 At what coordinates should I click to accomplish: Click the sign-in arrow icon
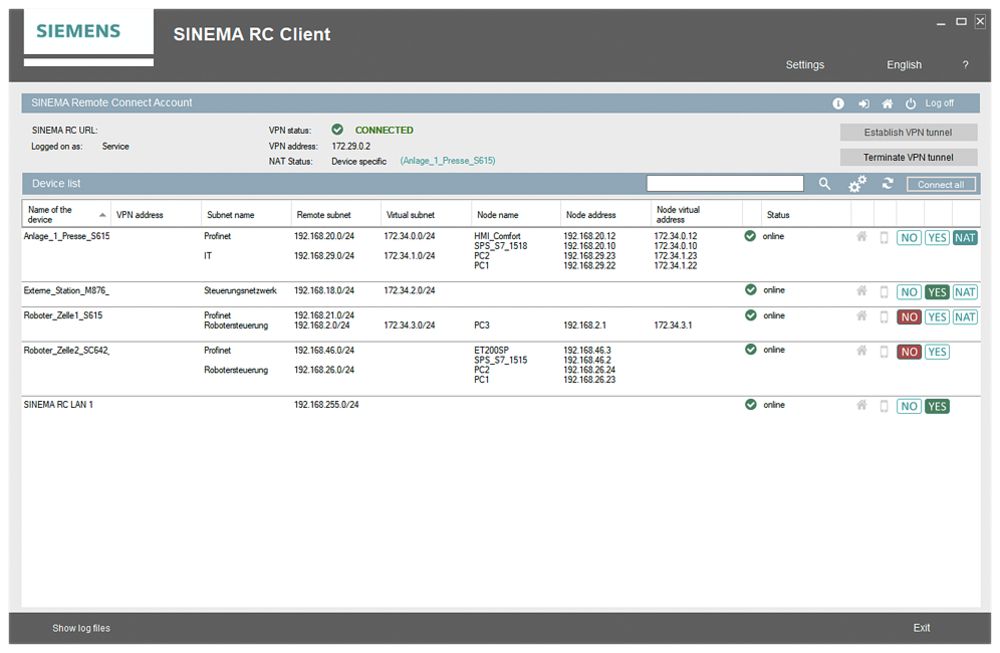[863, 103]
